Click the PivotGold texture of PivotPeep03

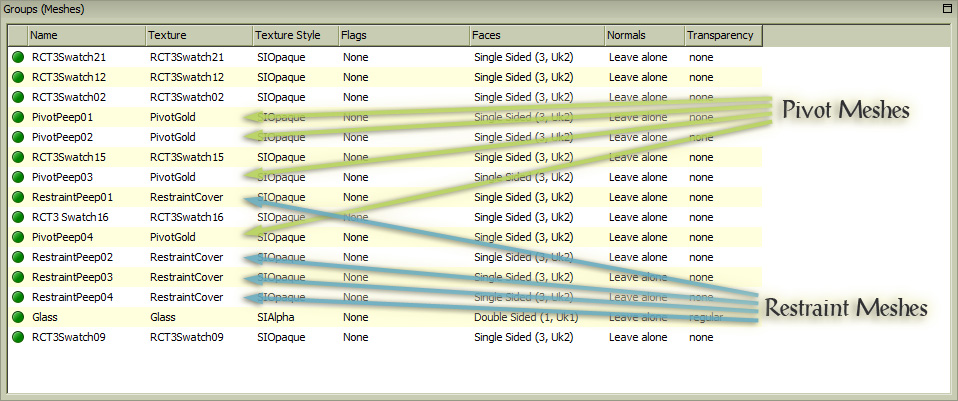tap(173, 177)
